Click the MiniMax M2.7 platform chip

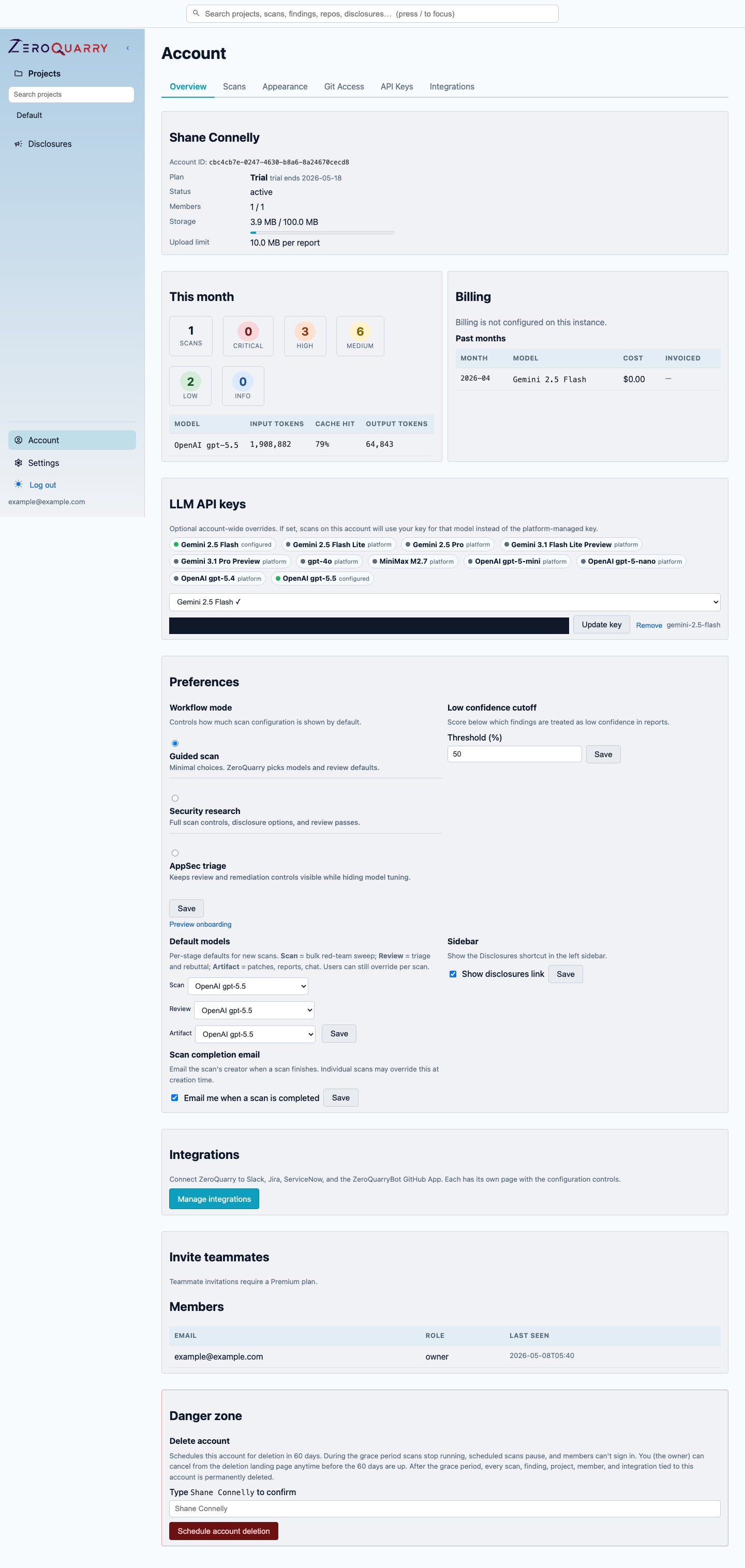tap(413, 561)
